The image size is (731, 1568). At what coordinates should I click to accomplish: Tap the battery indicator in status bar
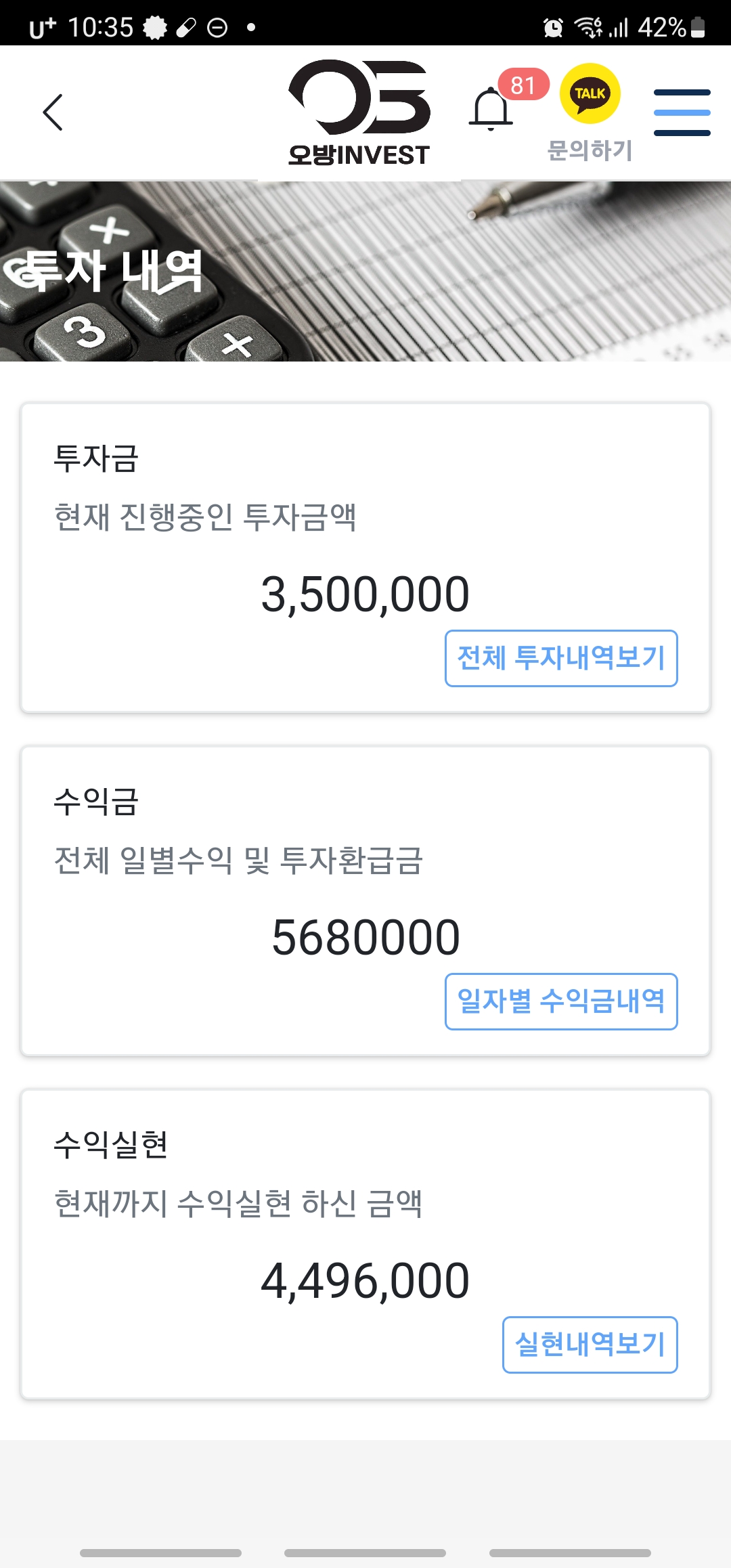click(698, 28)
